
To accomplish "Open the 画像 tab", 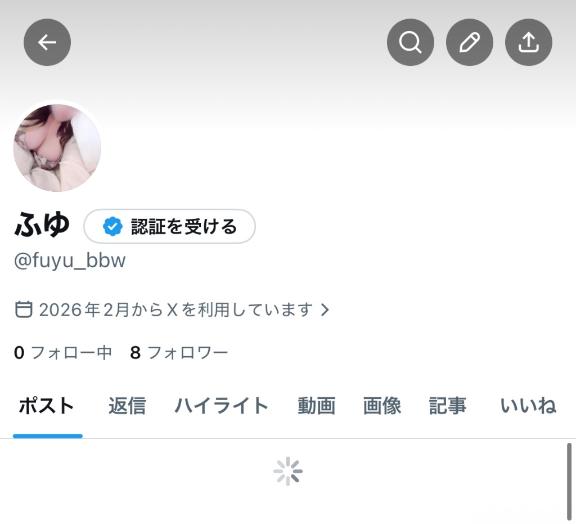I will pyautogui.click(x=382, y=406).
